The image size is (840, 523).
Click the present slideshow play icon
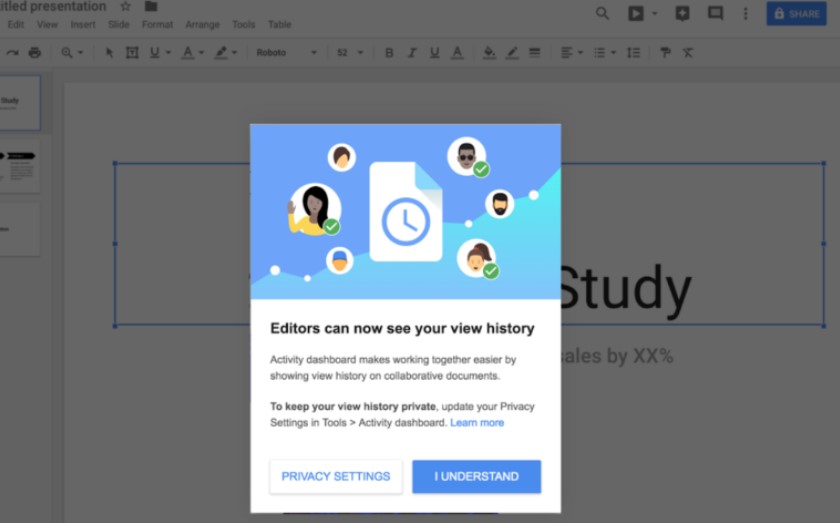point(635,13)
